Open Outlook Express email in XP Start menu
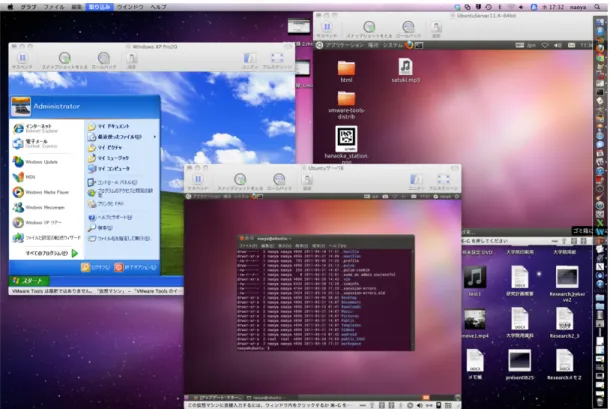610x409 pixels. (36, 144)
